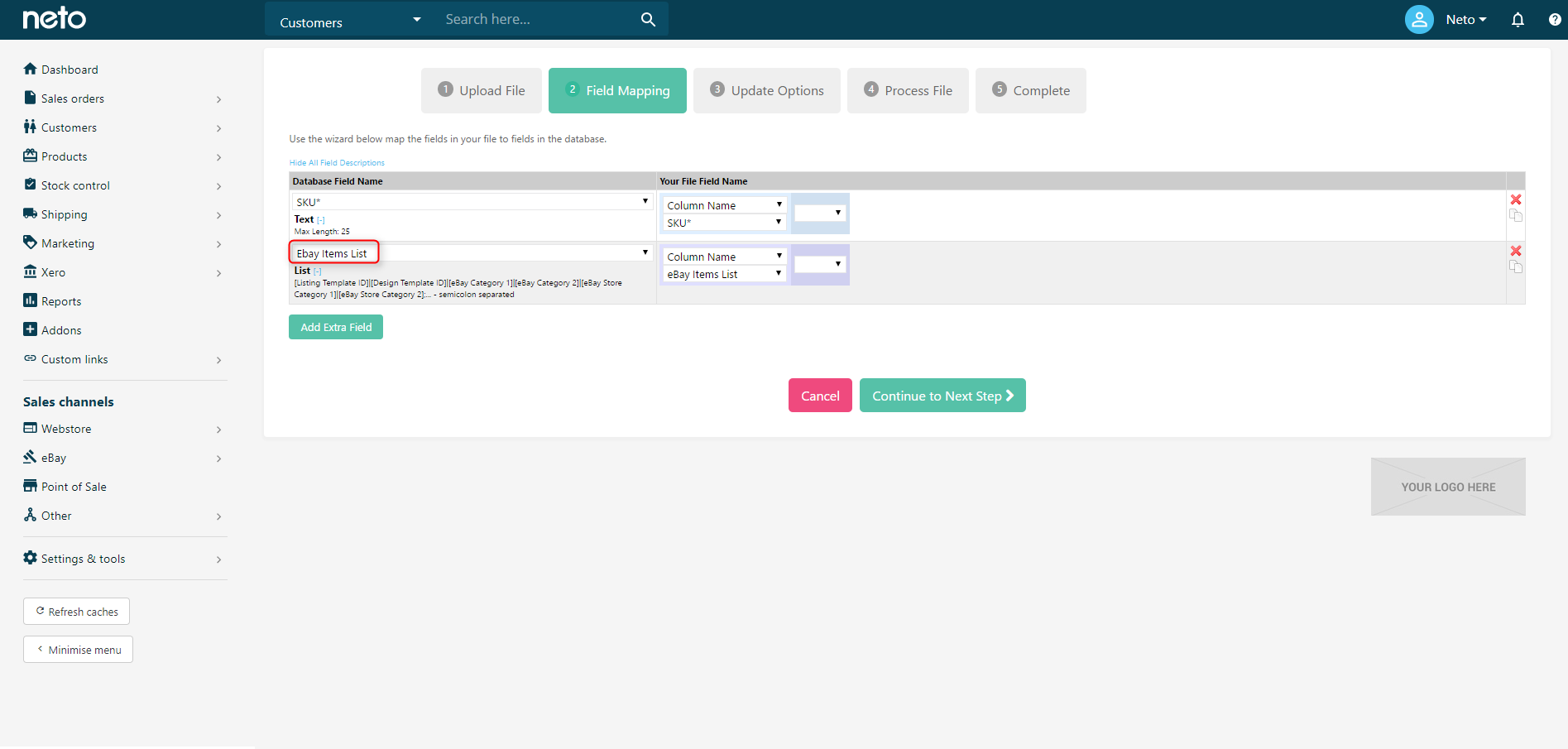Go to the Process File step
Screen dimensions: 1568x749
[908, 90]
